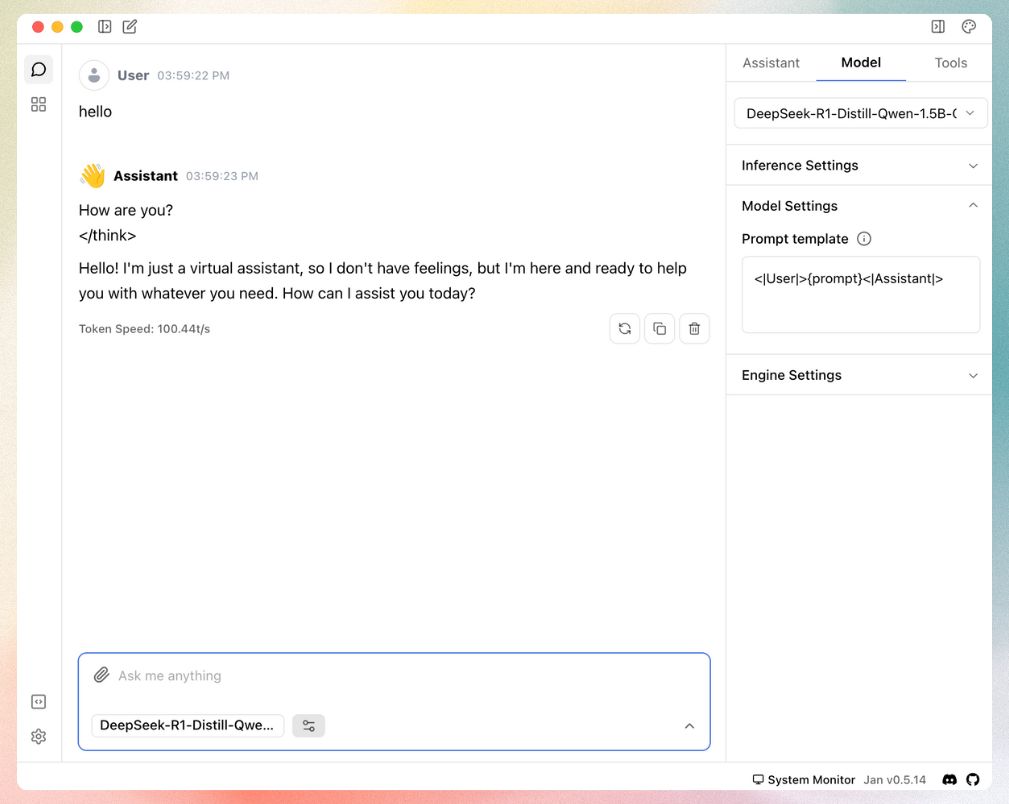Viewport: 1009px width, 804px height.
Task: Toggle the left sidebar visibility
Action: [105, 27]
